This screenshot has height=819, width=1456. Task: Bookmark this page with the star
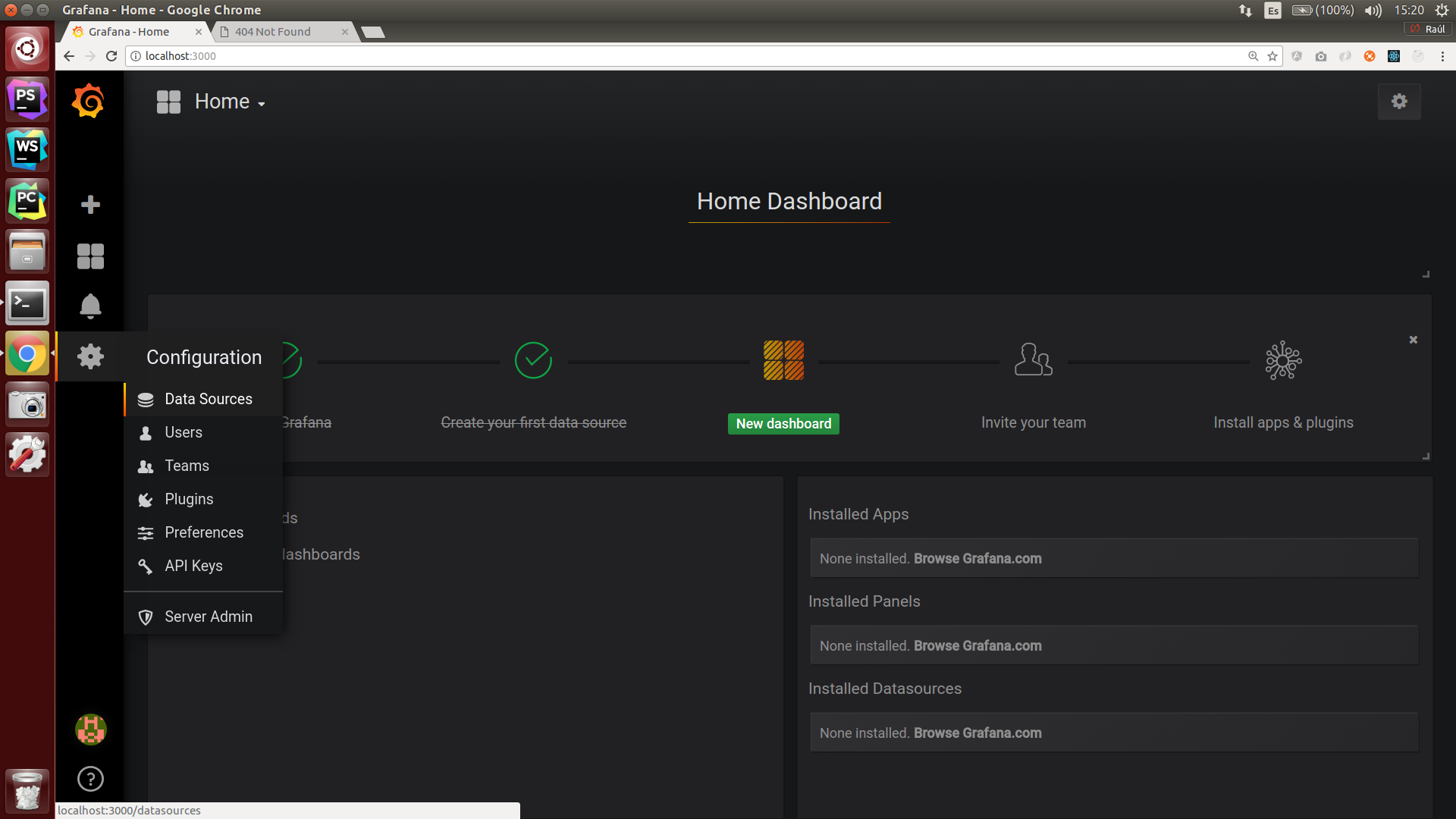tap(1272, 56)
